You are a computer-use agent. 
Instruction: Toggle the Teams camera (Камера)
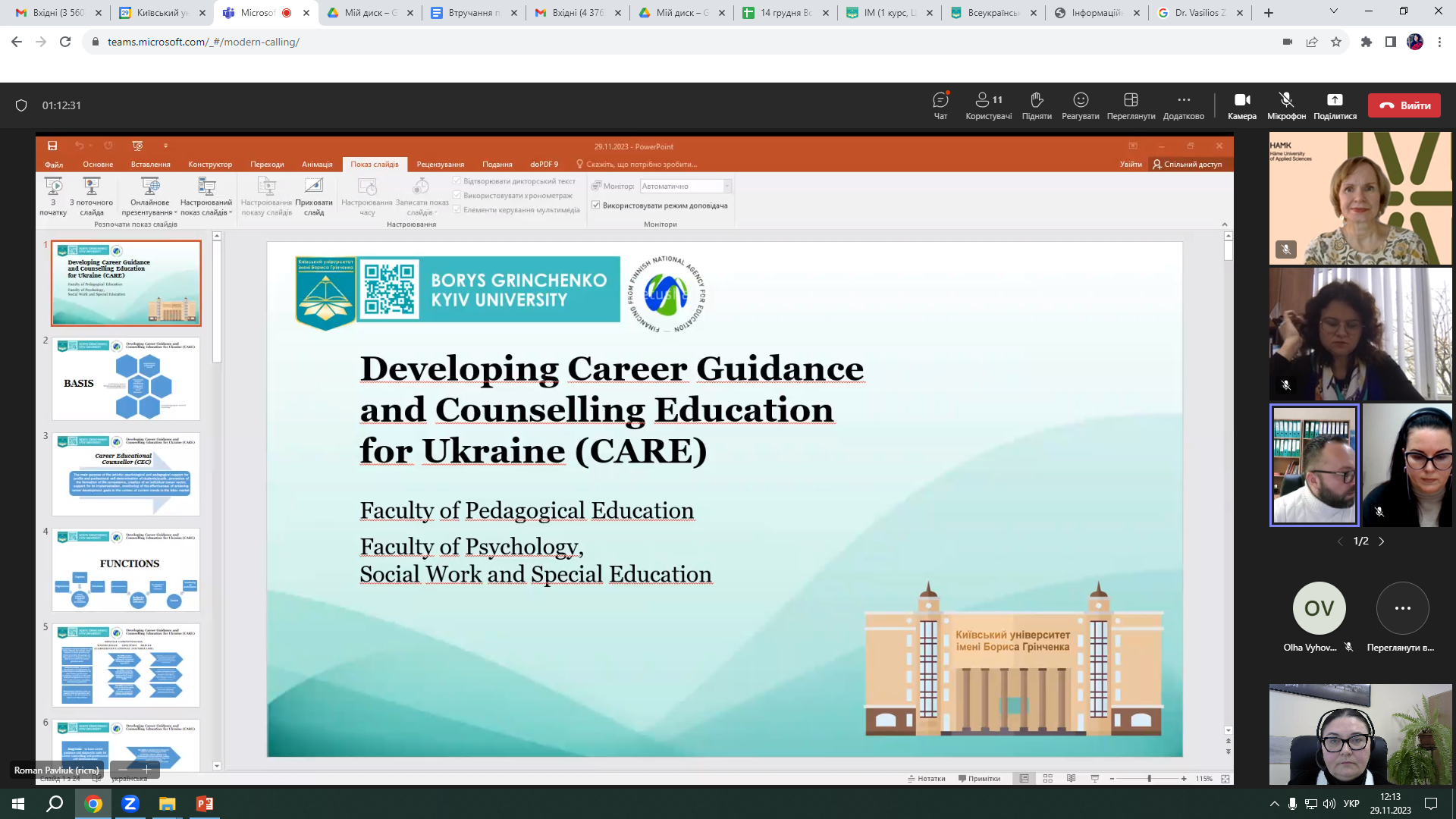1242,105
